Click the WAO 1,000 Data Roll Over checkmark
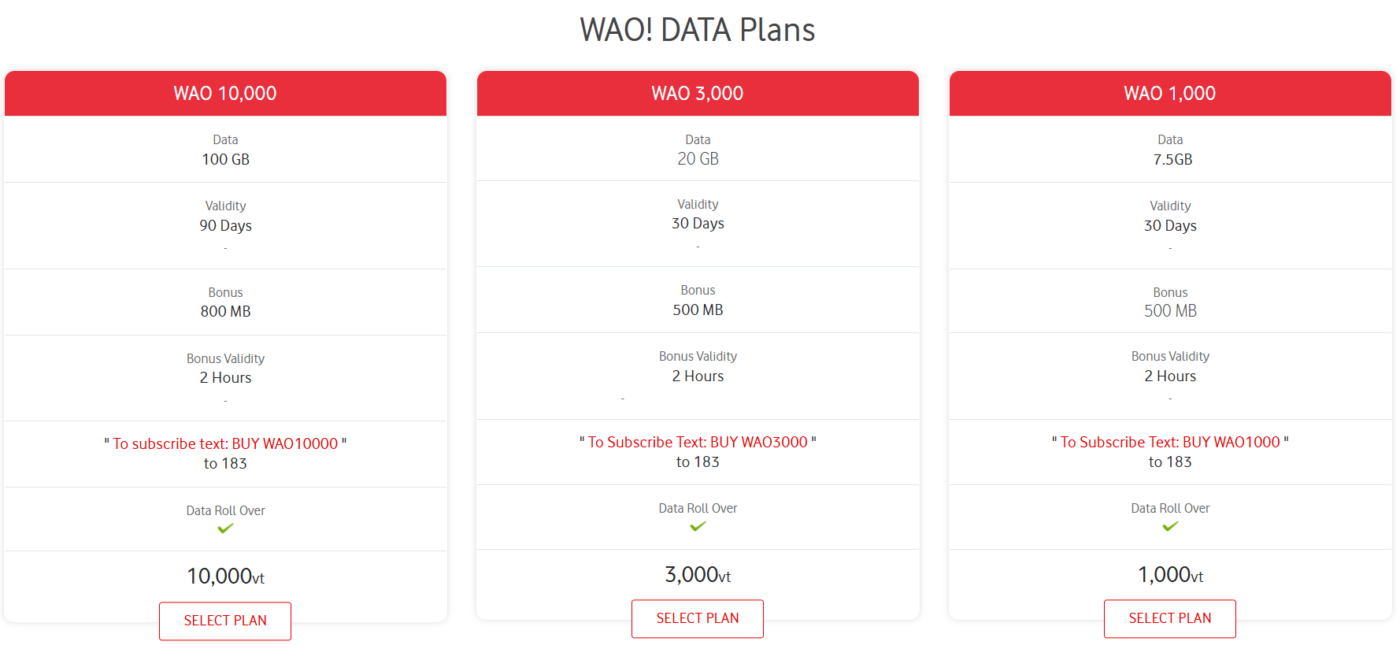This screenshot has height=660, width=1400. (x=1170, y=526)
